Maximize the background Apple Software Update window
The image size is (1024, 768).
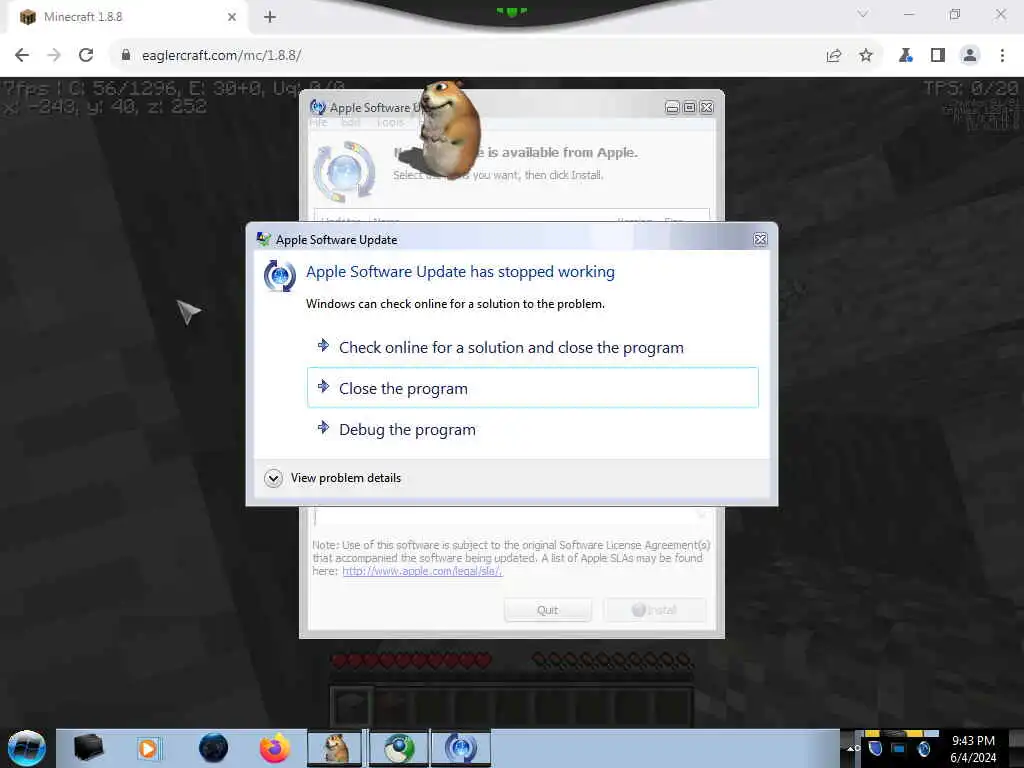[x=690, y=108]
